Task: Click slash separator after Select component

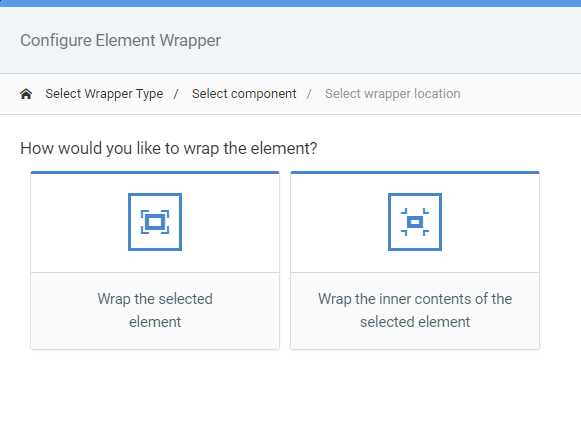Action: 309,94
